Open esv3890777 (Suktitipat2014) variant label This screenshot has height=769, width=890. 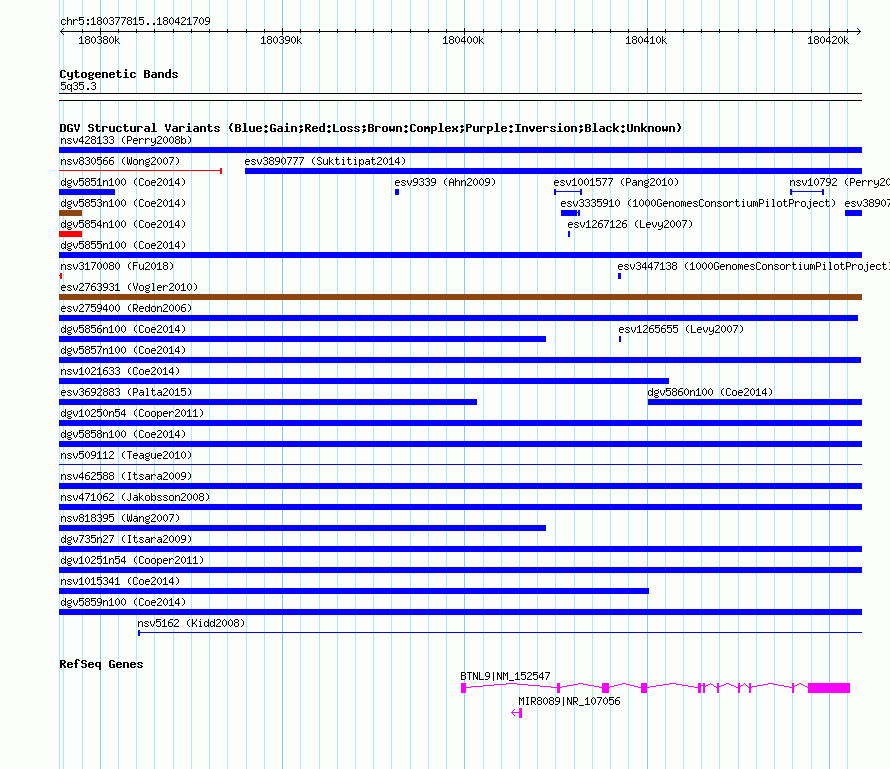pyautogui.click(x=325, y=161)
